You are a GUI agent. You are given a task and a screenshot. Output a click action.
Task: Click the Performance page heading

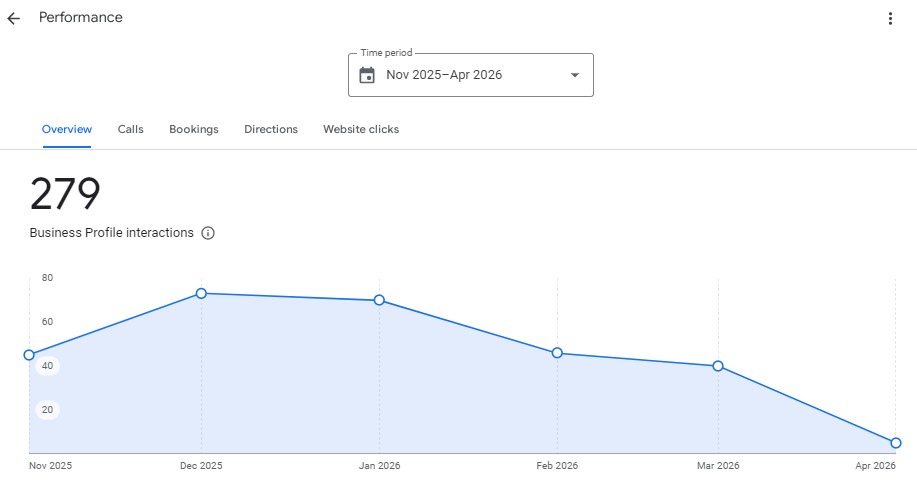81,18
